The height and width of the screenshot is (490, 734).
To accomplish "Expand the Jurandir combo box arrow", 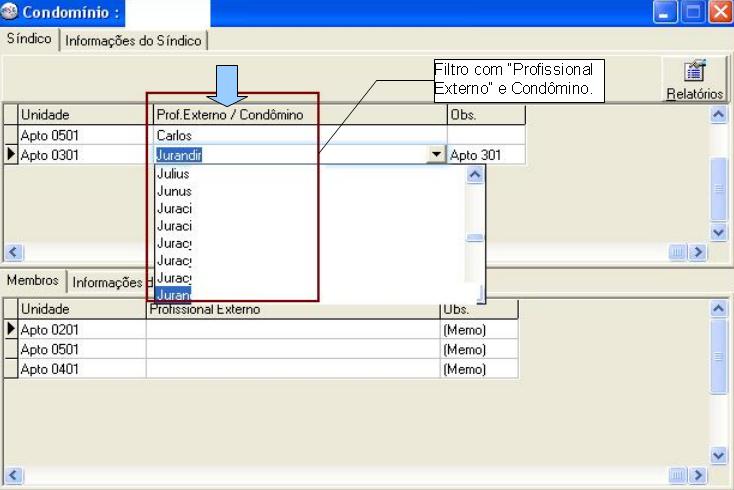I will pos(435,155).
